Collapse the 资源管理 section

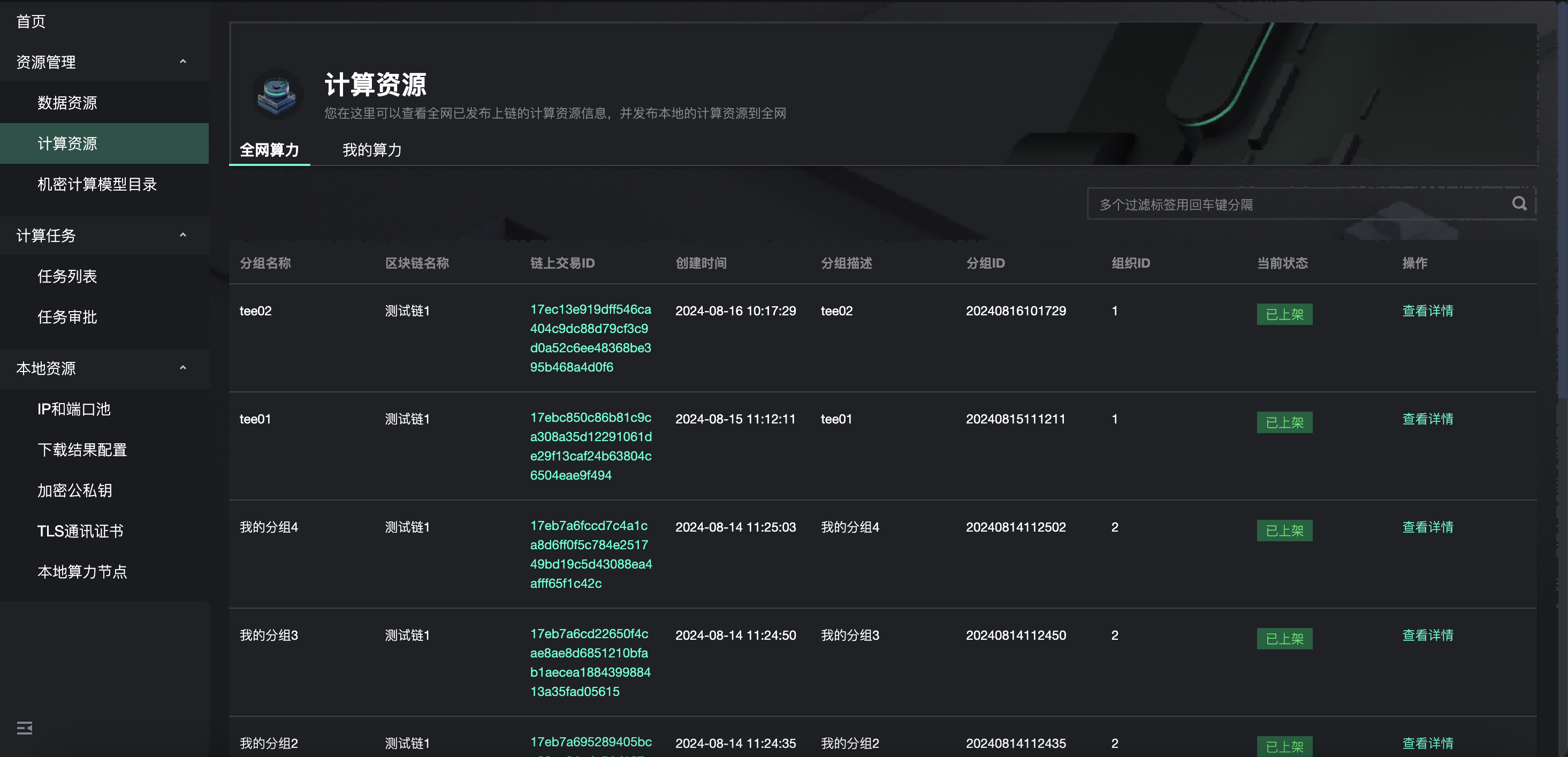click(182, 62)
